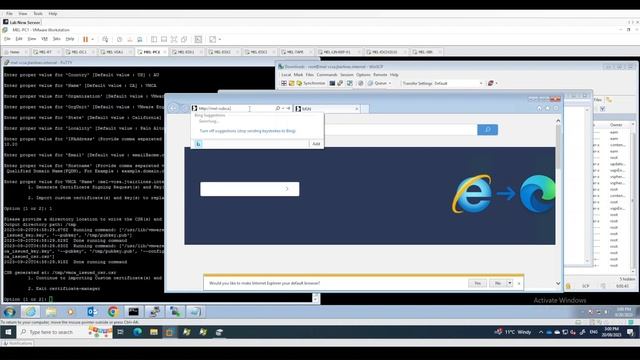Switch to the Home tab in VMware

(x=14, y=52)
